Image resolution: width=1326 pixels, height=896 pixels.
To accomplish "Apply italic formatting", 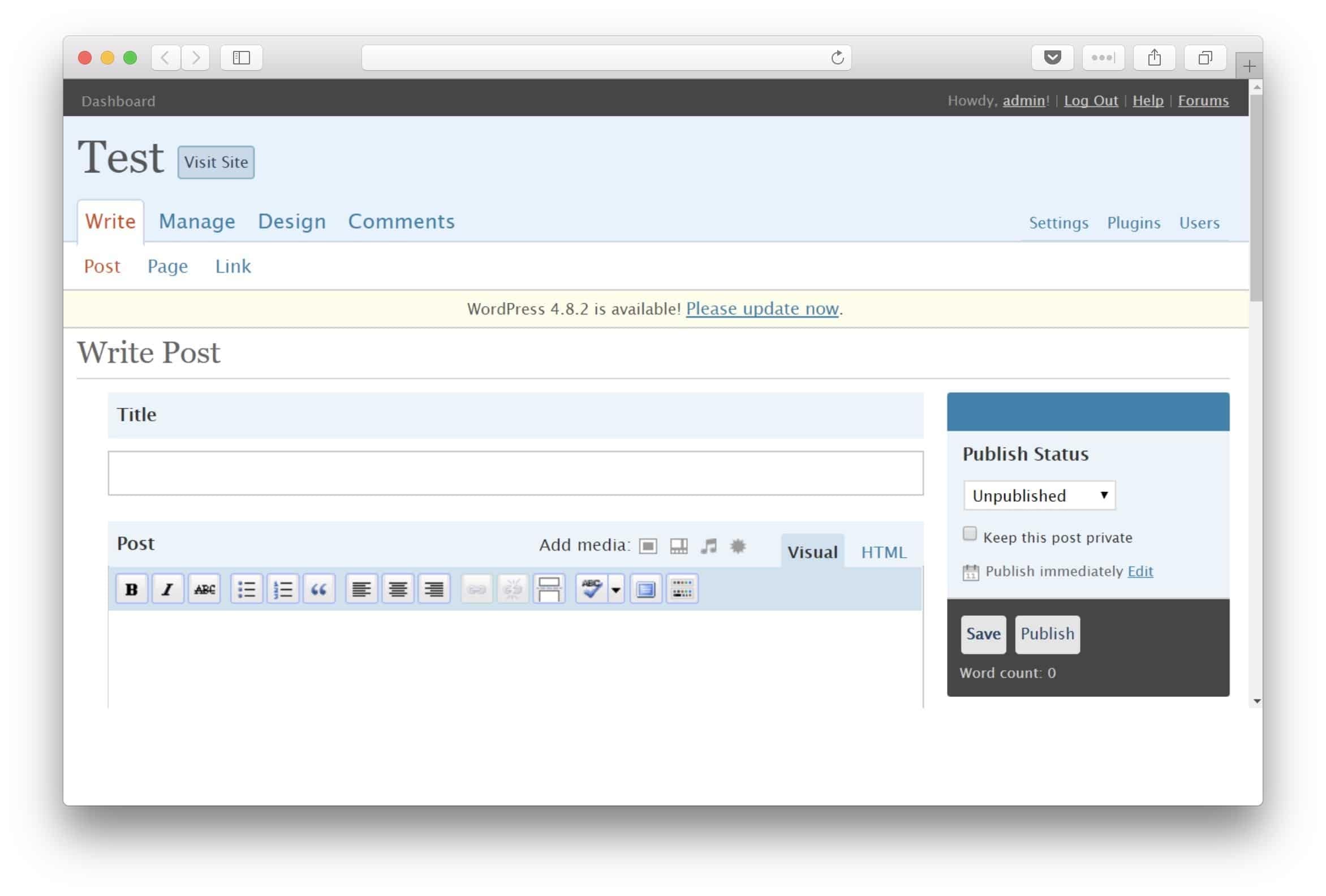I will pyautogui.click(x=167, y=588).
